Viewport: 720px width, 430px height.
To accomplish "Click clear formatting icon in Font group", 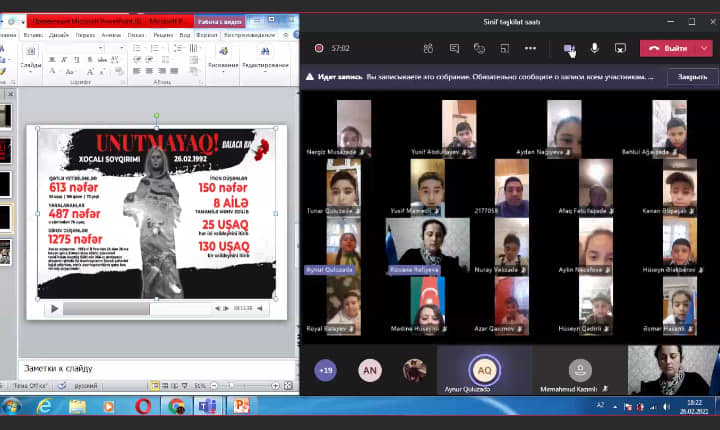I will tap(118, 71).
